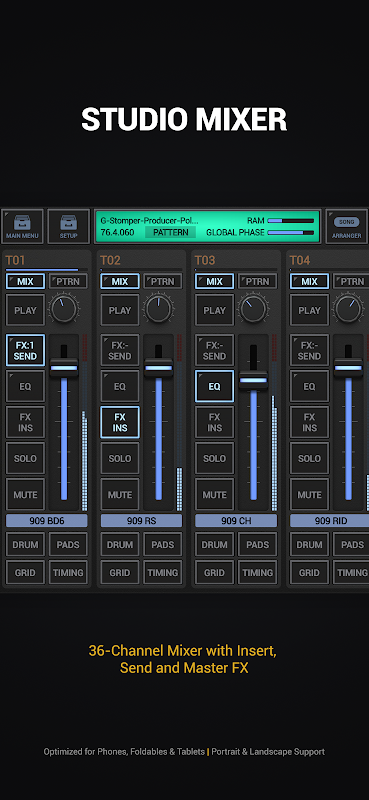The image size is (369, 800).
Task: Toggle active FX INS on T02
Action: (x=120, y=422)
